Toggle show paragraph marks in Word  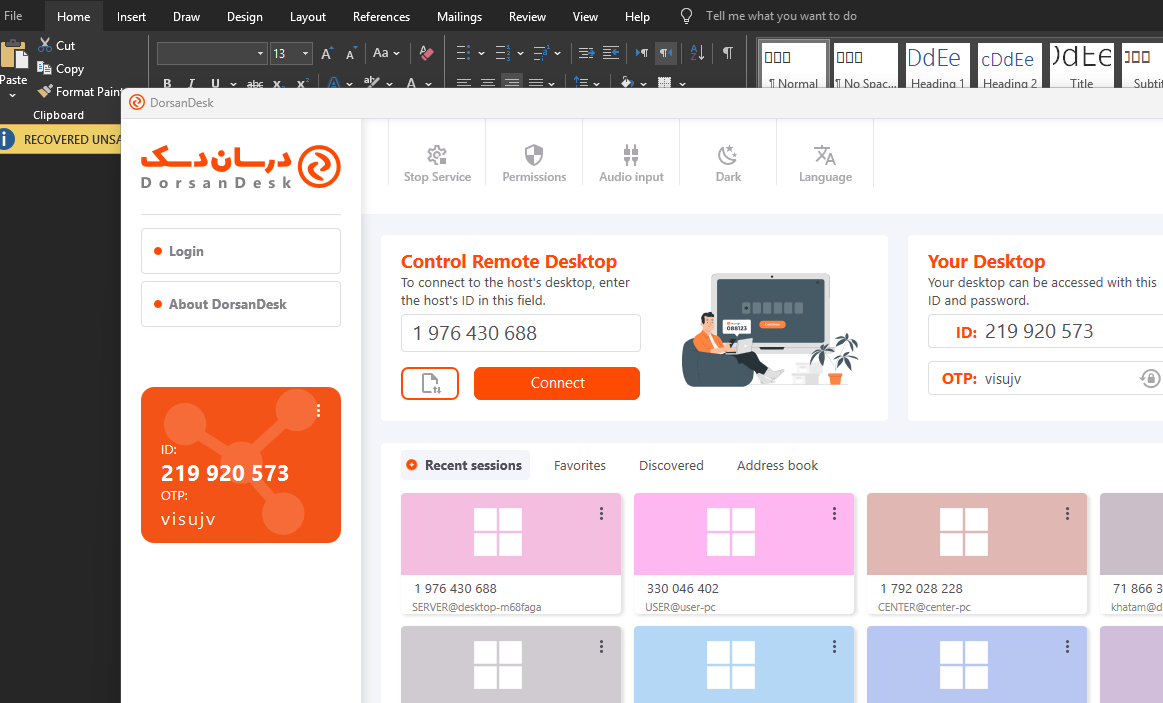pyautogui.click(x=728, y=53)
